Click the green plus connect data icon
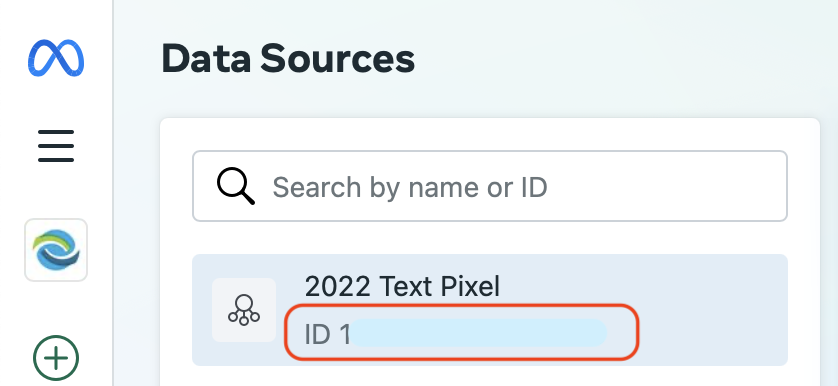Screen dimensions: 838x386 [56, 358]
